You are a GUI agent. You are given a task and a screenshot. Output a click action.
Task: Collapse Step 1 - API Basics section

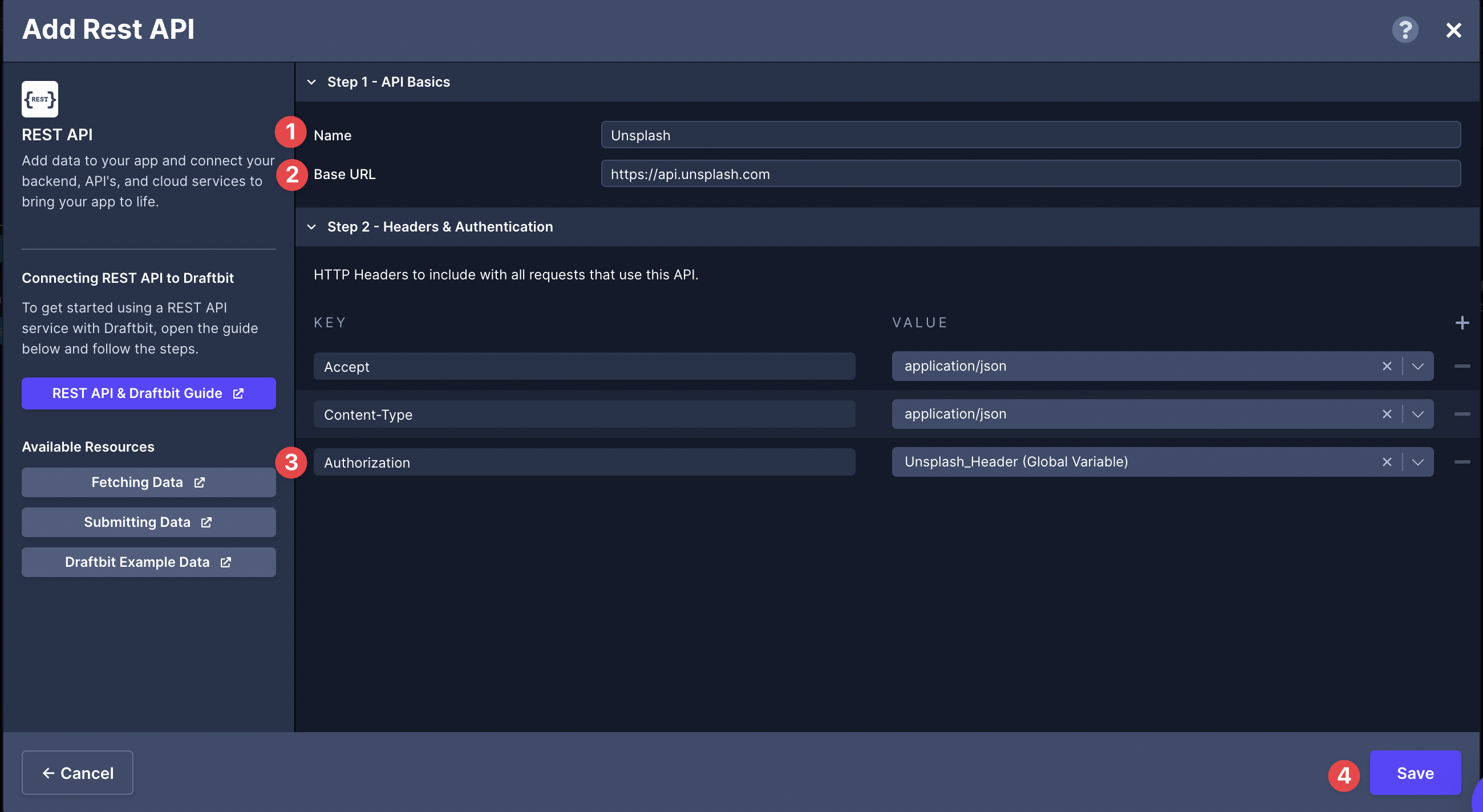(x=311, y=82)
